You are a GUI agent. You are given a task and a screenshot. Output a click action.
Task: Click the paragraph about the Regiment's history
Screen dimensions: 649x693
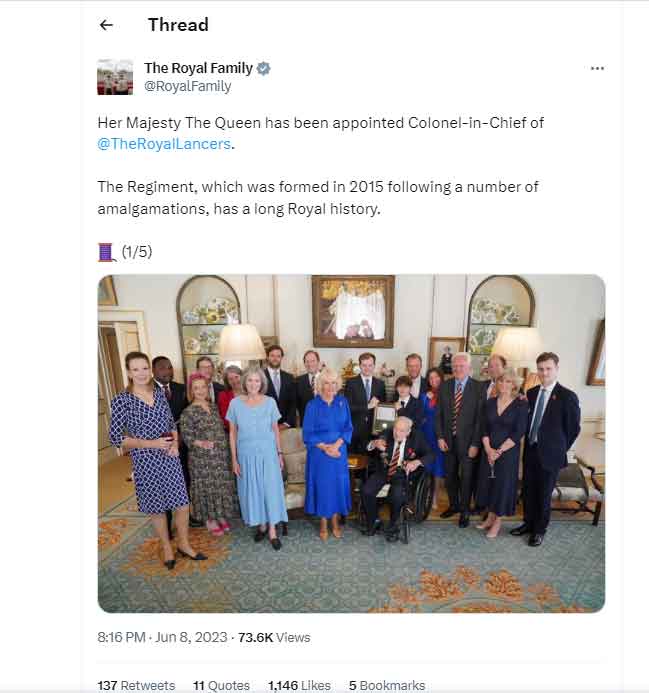(318, 197)
